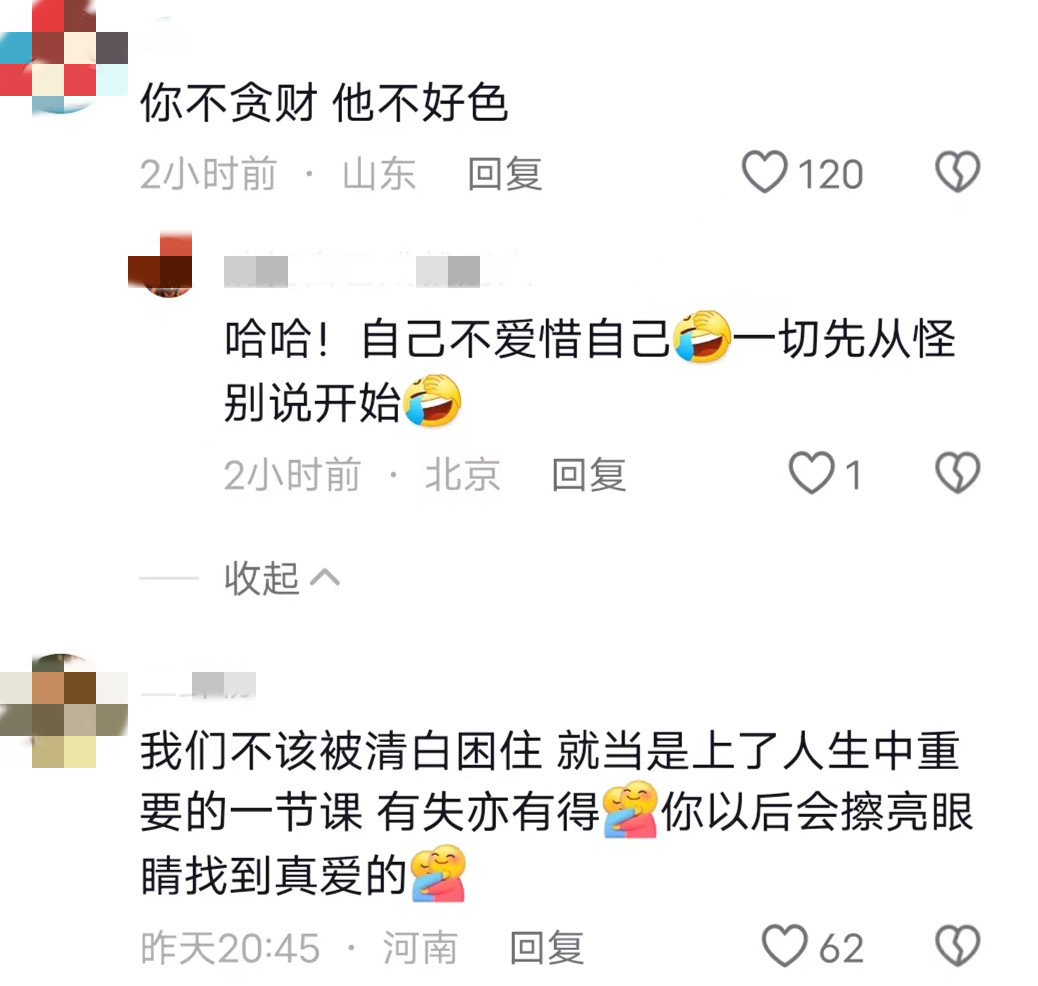Collapse replies with 收起
Viewport: 1038px width, 986px height.
261,578
